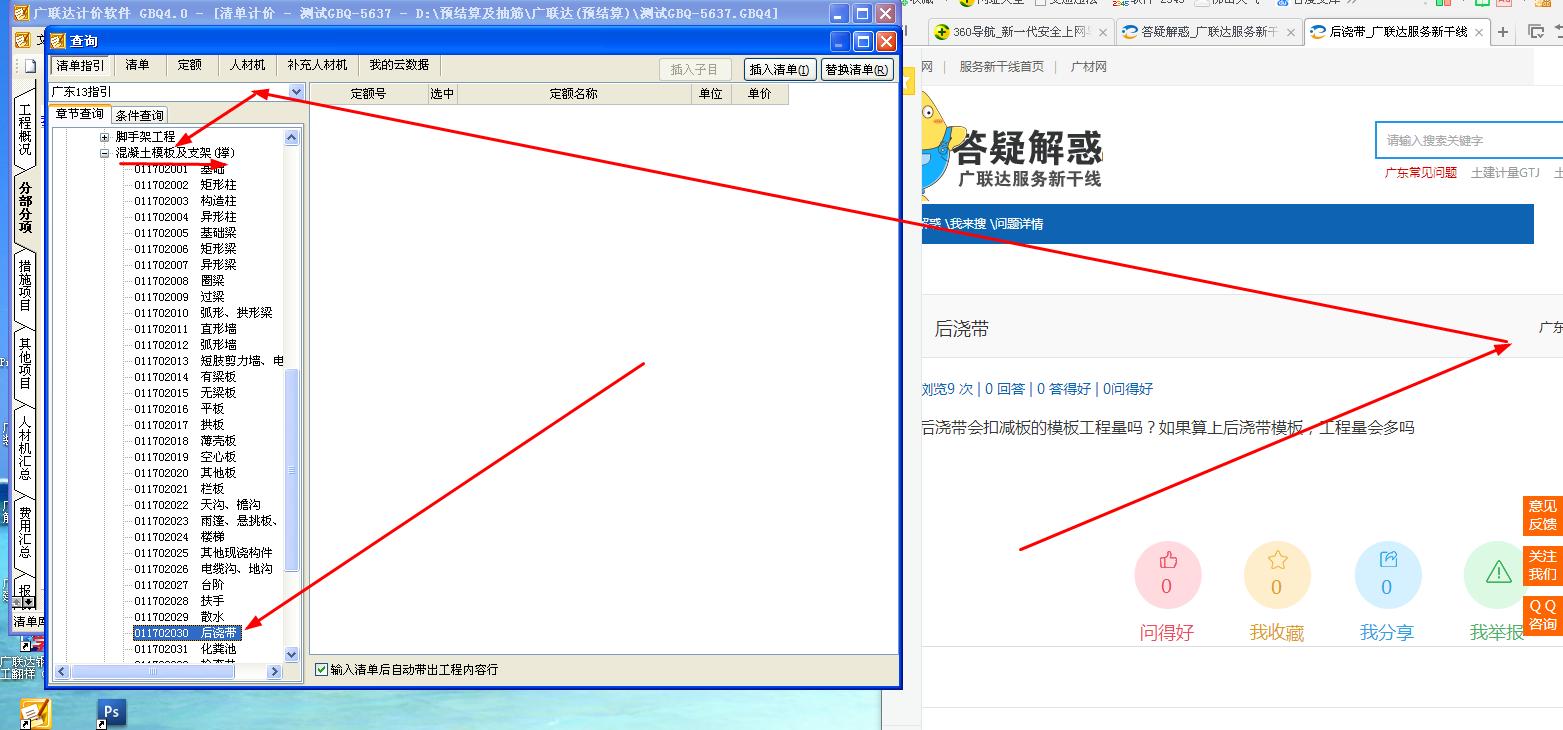The height and width of the screenshot is (730, 1563).
Task: Open the 措施项目 vertical tab
Action: (25, 285)
